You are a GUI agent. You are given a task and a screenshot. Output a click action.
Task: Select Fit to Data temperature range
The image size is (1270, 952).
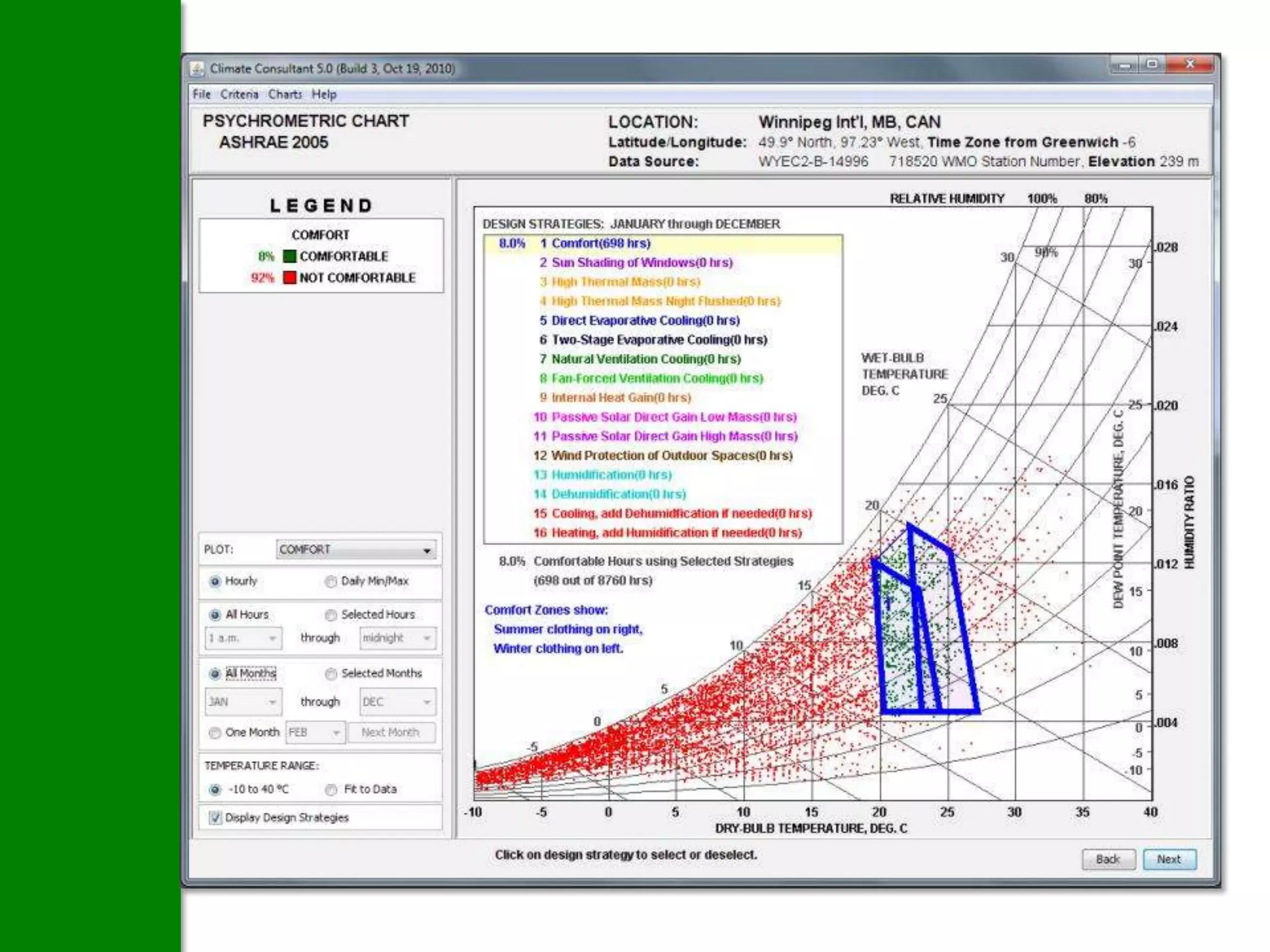pyautogui.click(x=331, y=790)
